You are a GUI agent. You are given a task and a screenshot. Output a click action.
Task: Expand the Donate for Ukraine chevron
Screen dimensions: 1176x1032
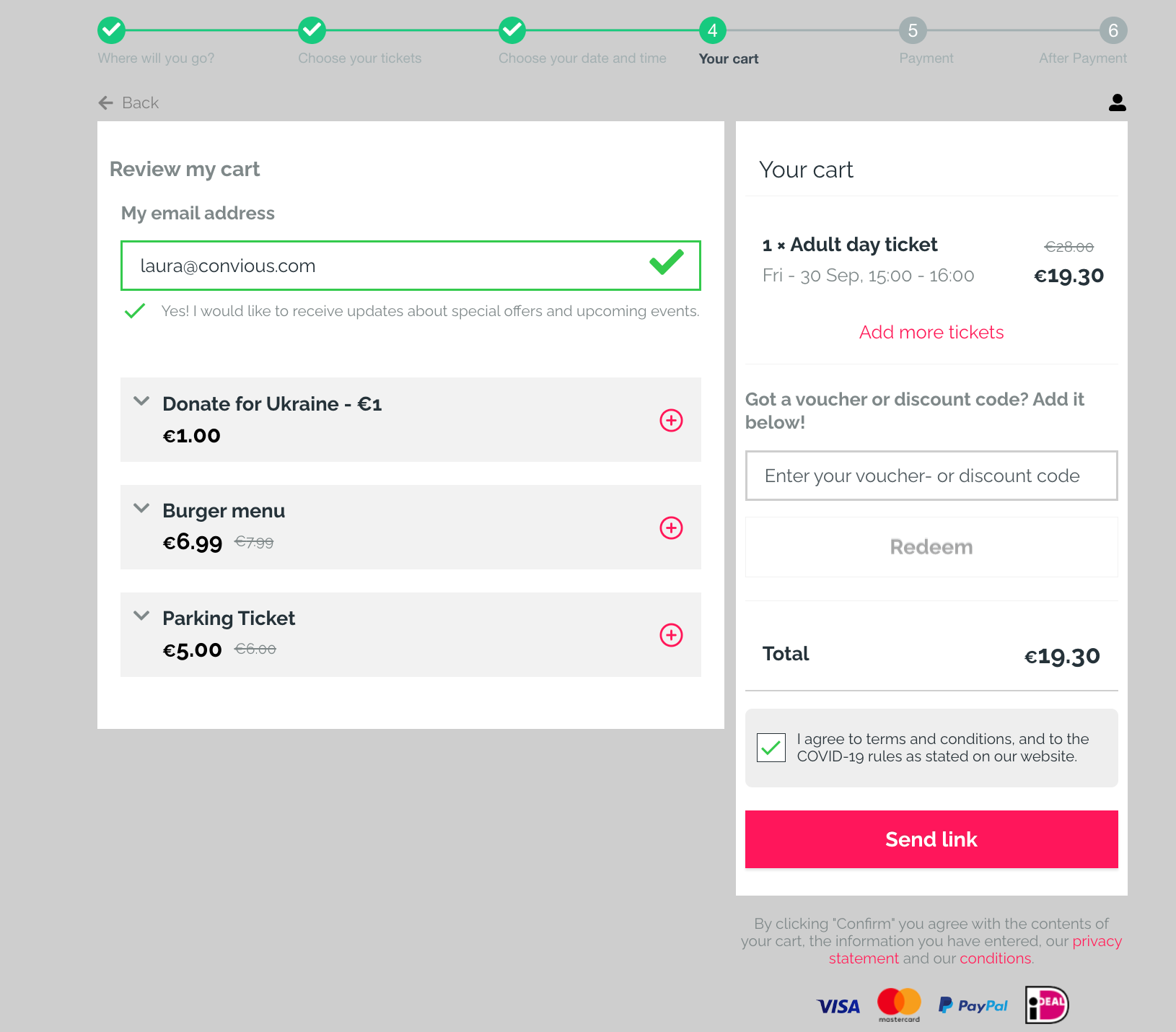[x=141, y=401]
